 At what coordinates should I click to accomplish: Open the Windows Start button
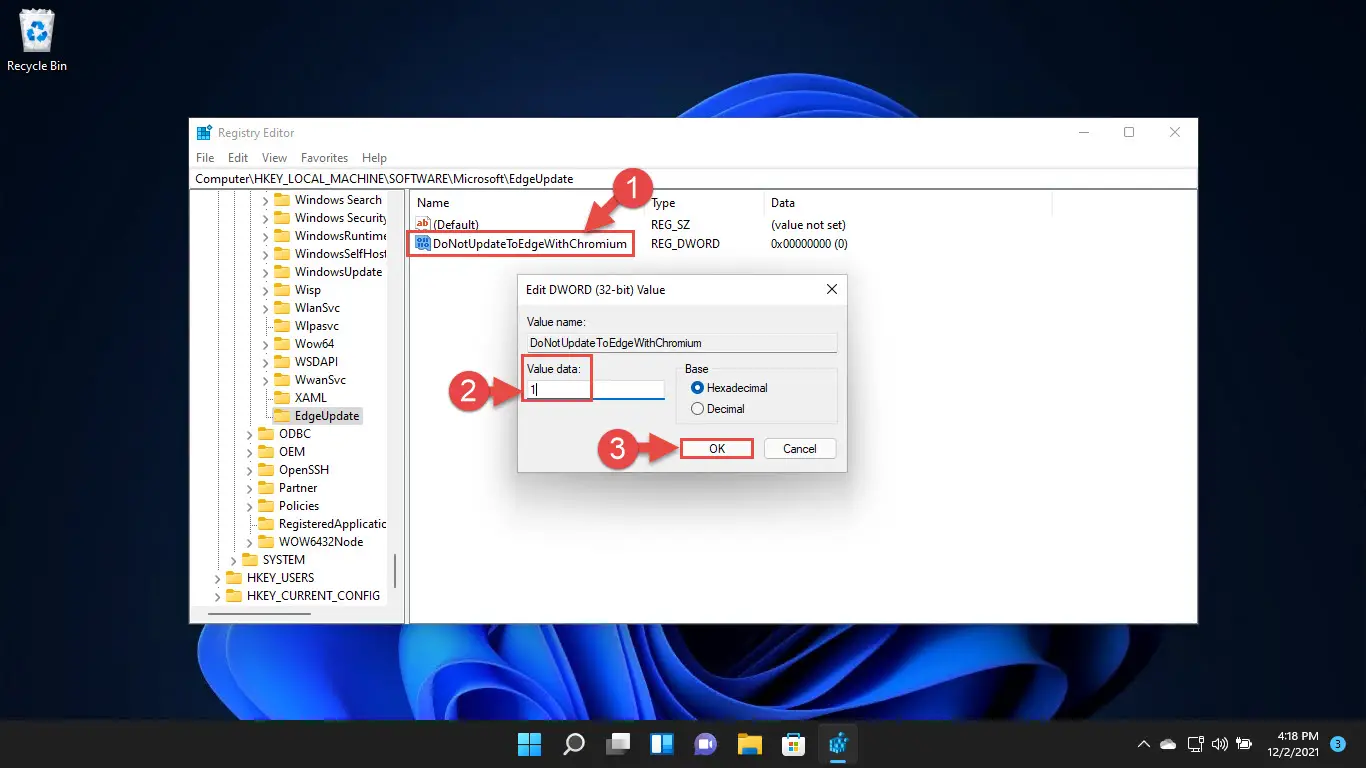pos(529,744)
